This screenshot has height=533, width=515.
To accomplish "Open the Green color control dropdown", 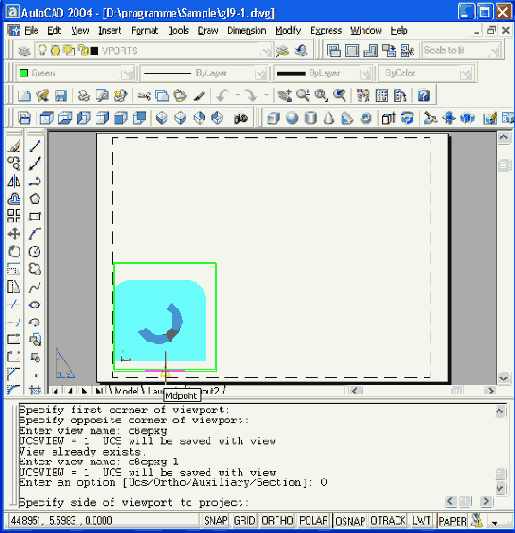I will tap(127, 73).
